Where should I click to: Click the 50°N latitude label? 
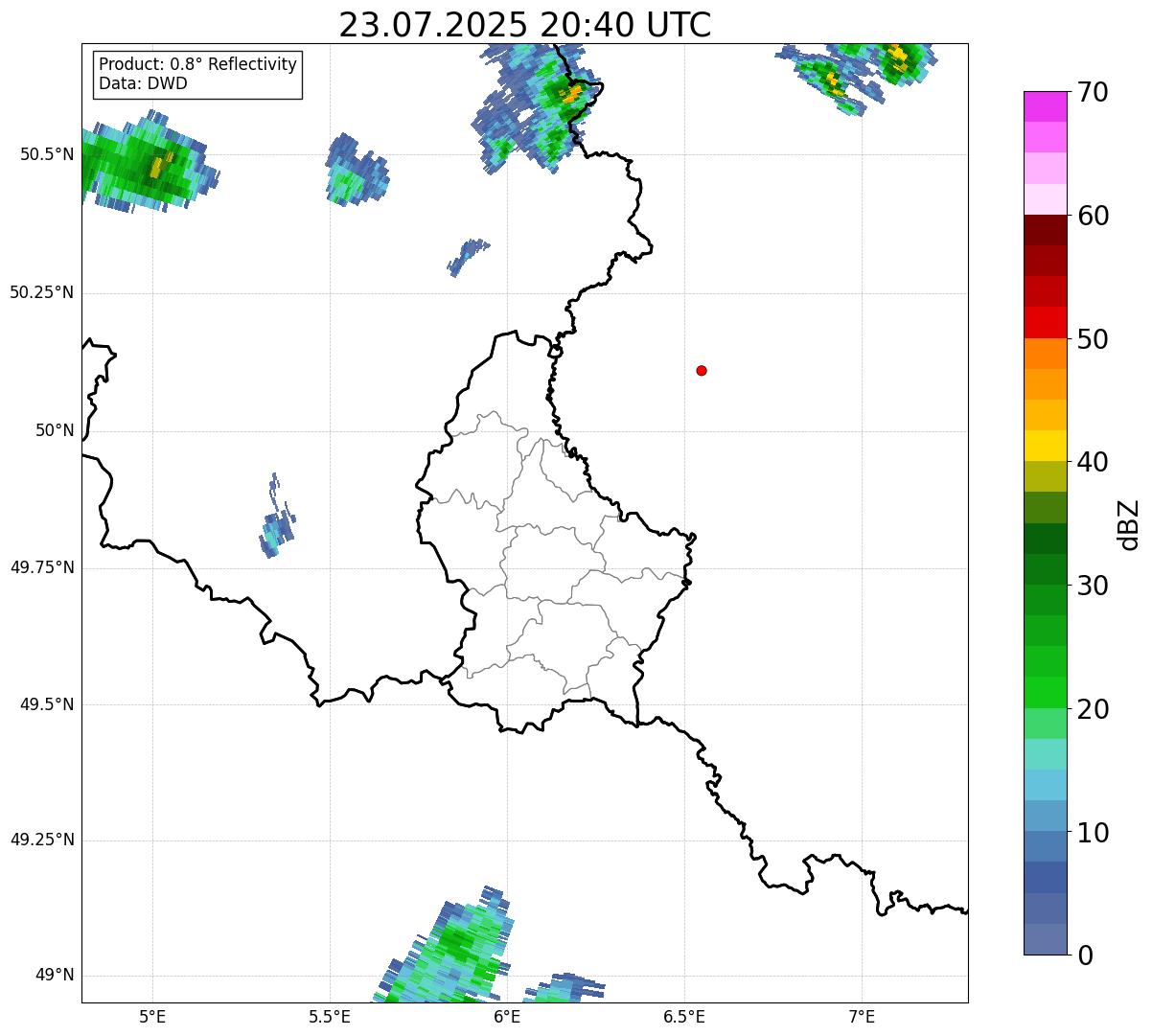(55, 430)
